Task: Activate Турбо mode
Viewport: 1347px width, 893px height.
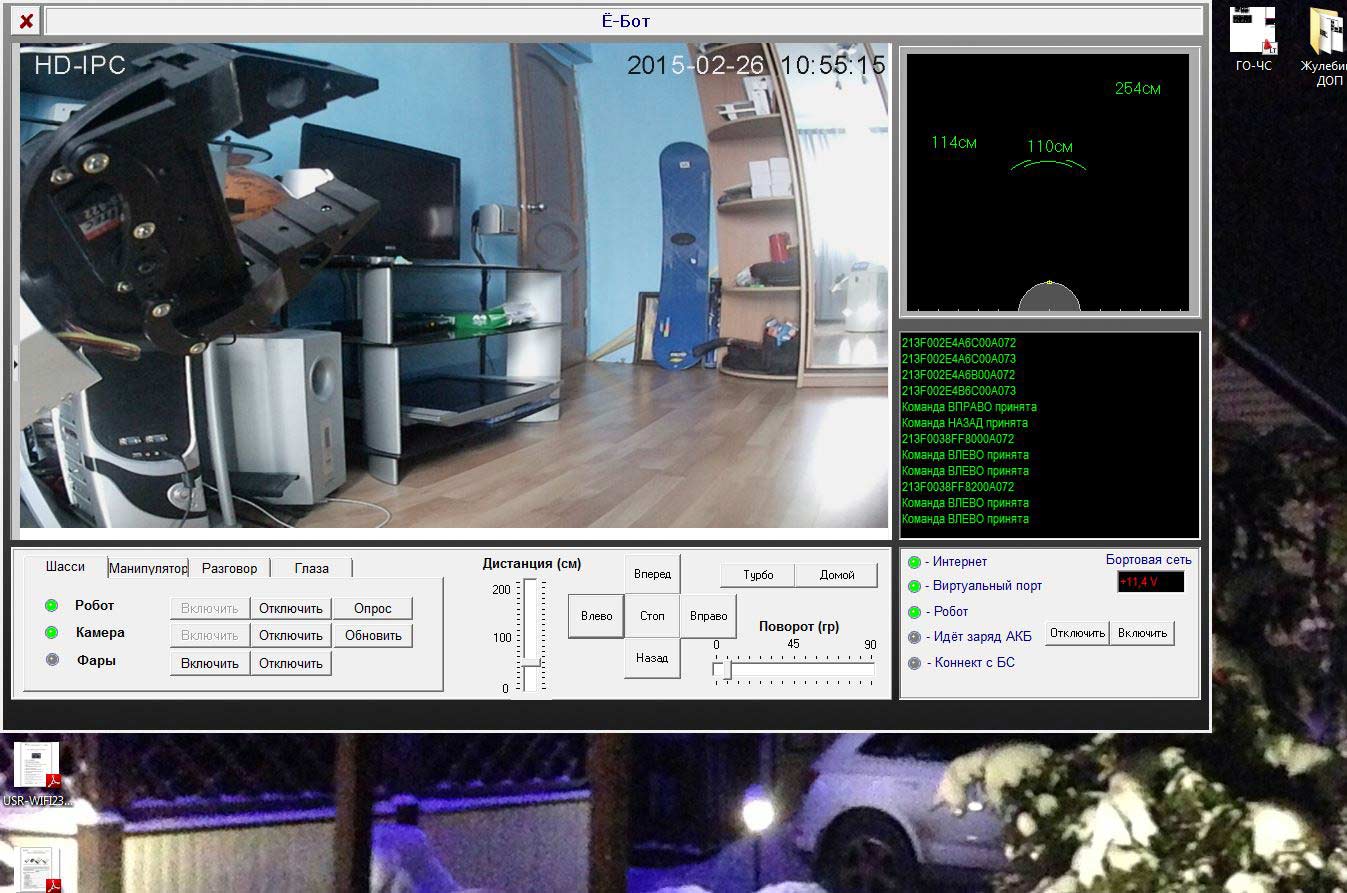Action: [x=758, y=575]
